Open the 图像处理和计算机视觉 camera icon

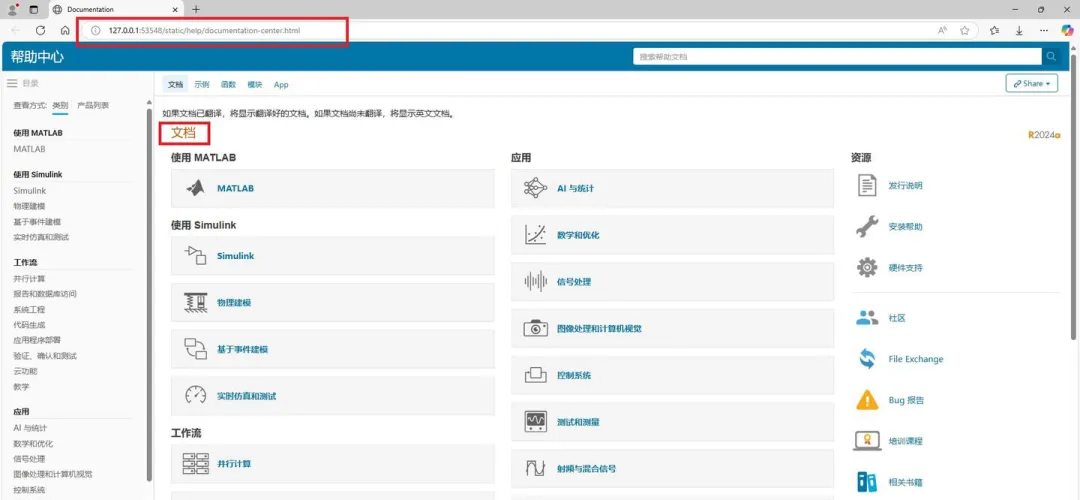coord(535,329)
